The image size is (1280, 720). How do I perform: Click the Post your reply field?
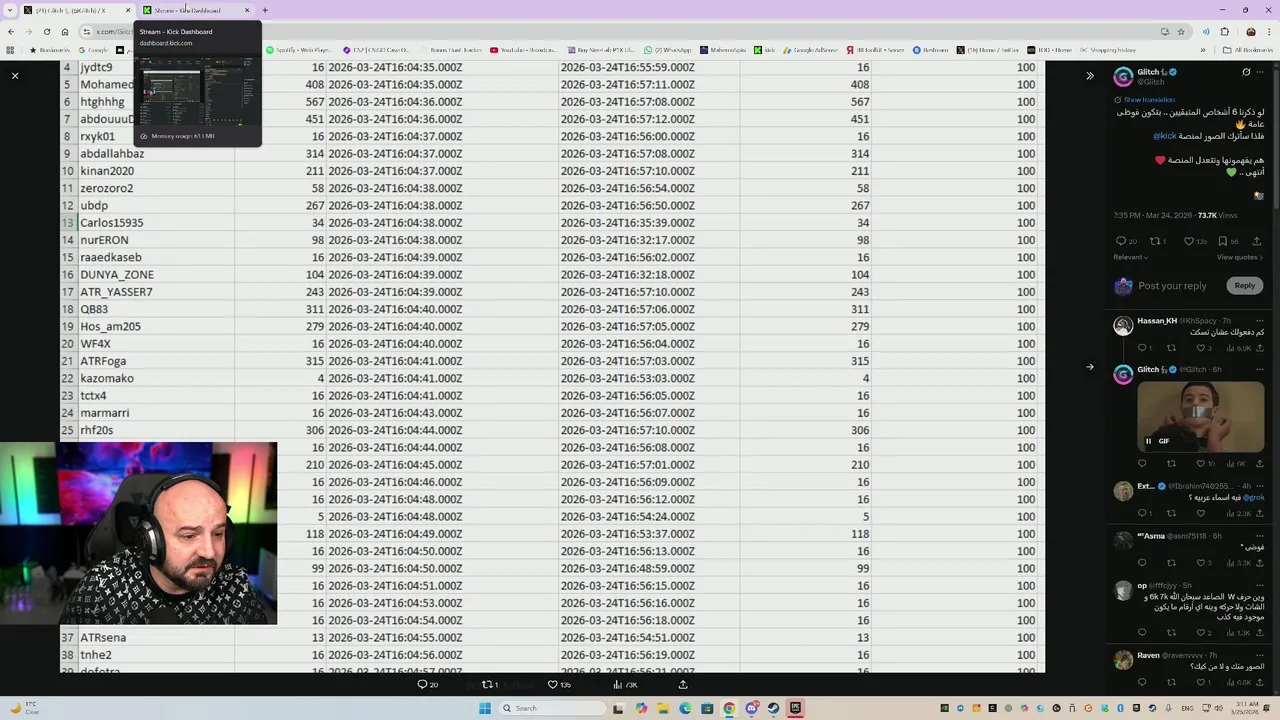coord(1172,286)
